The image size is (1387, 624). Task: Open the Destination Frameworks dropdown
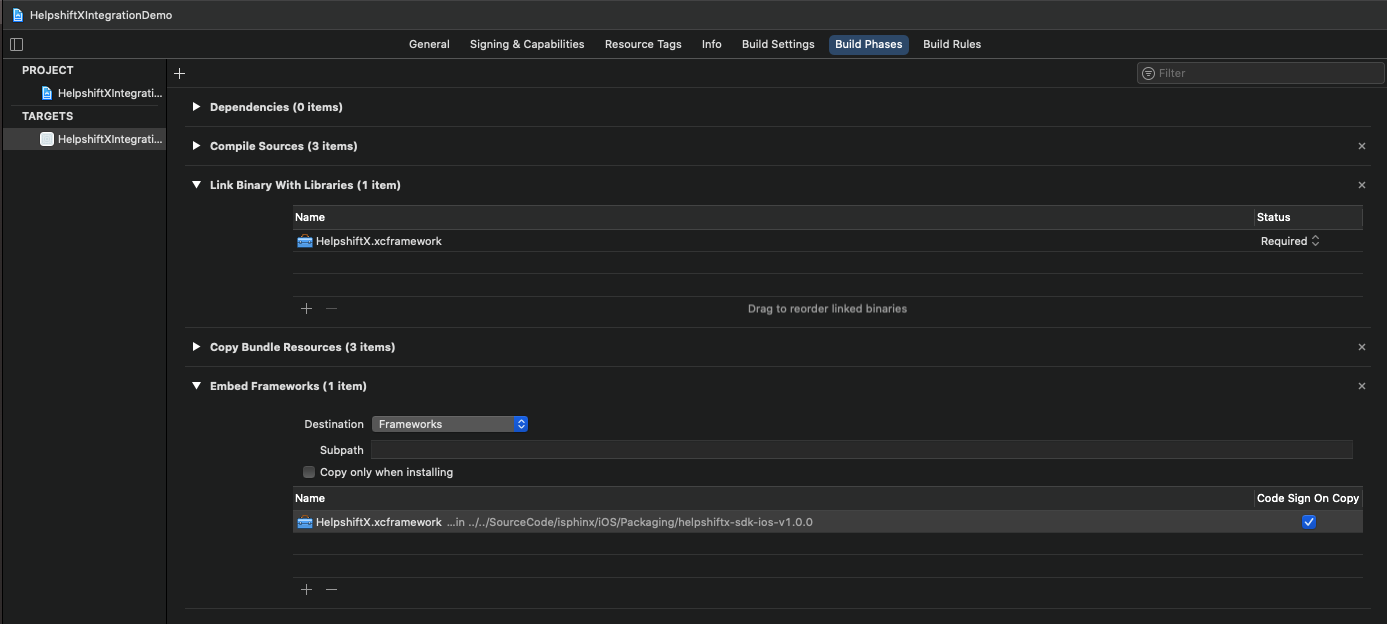449,424
